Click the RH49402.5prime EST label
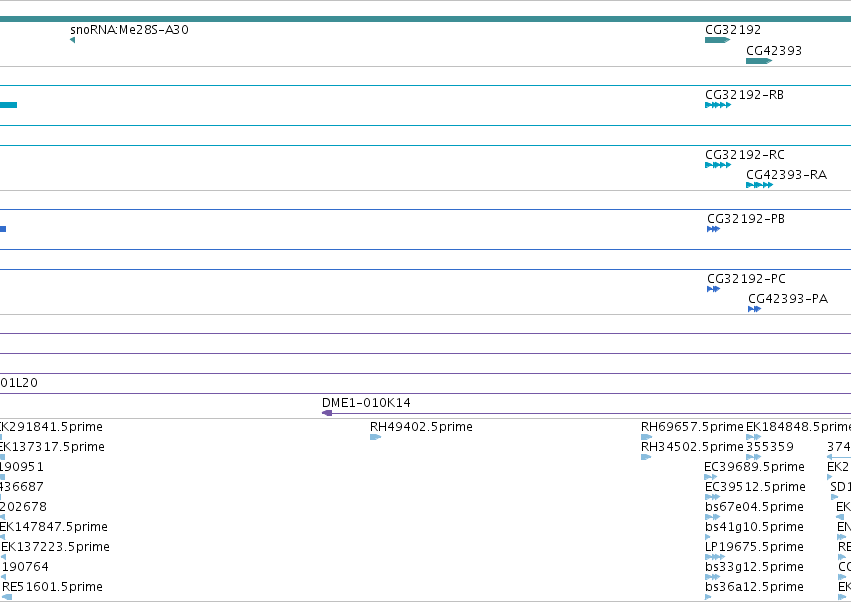Viewport: 851px width, 602px height. coord(421,427)
